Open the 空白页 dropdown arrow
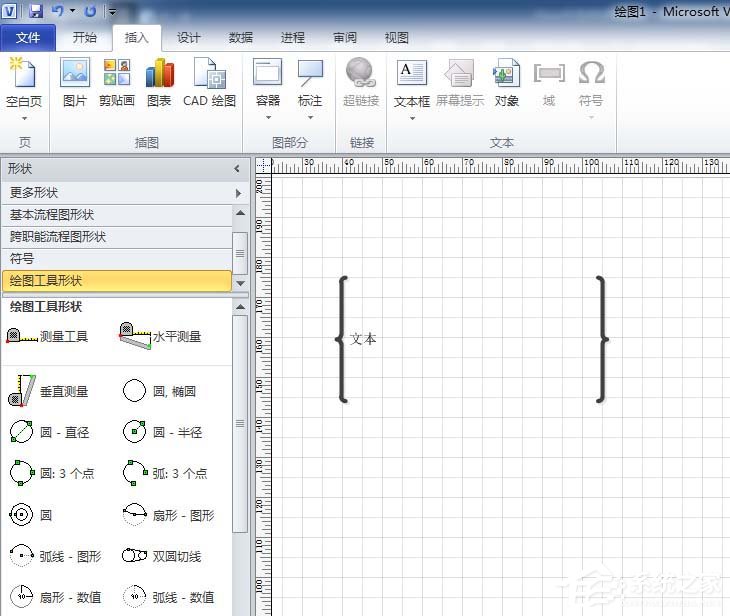Screen dimensions: 730x616 [24, 119]
